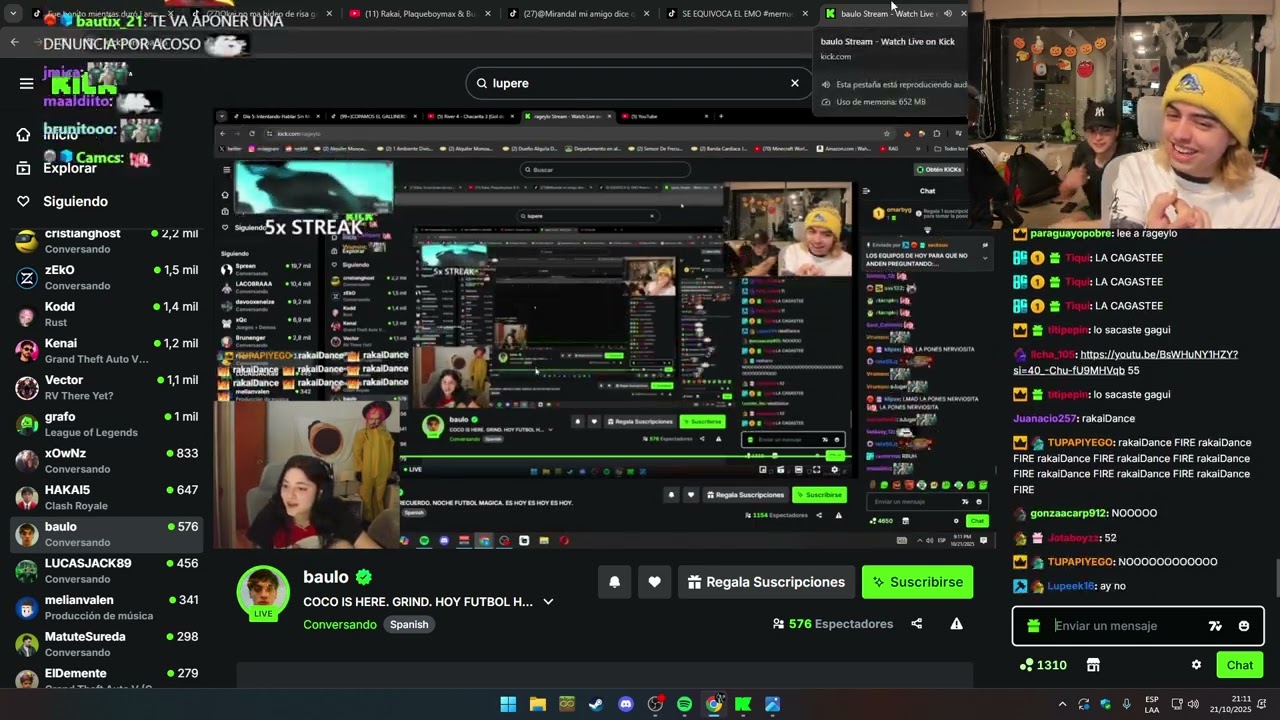Image resolution: width=1280 pixels, height=720 pixels.
Task: Go back with browser back arrow
Action: (14, 42)
